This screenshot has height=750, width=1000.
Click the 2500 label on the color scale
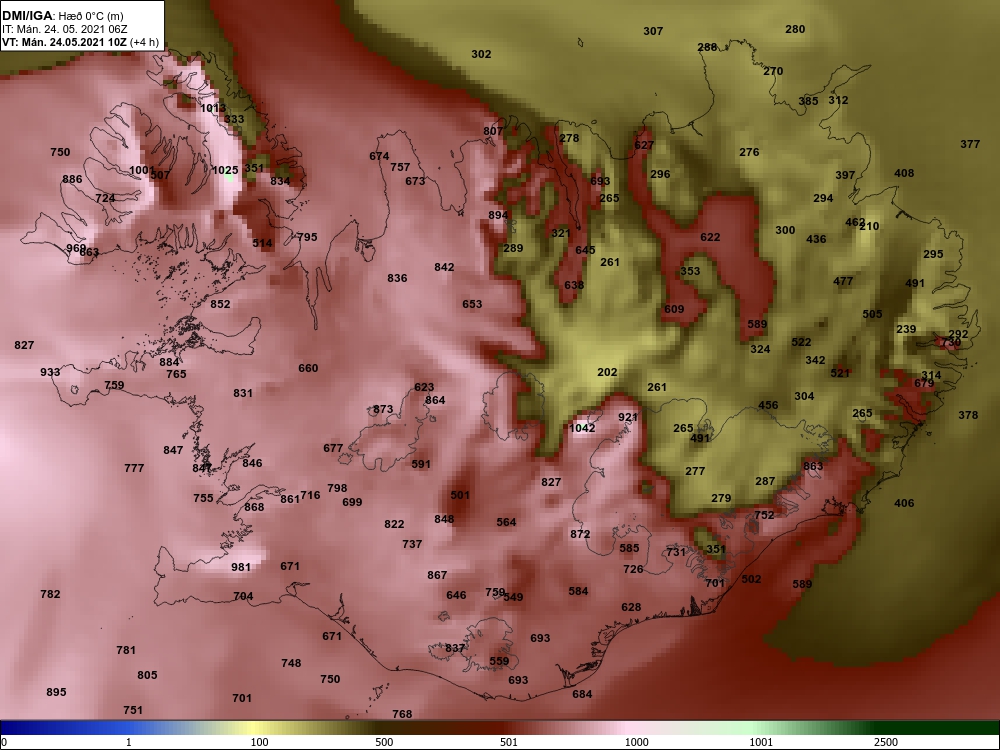pyautogui.click(x=886, y=742)
